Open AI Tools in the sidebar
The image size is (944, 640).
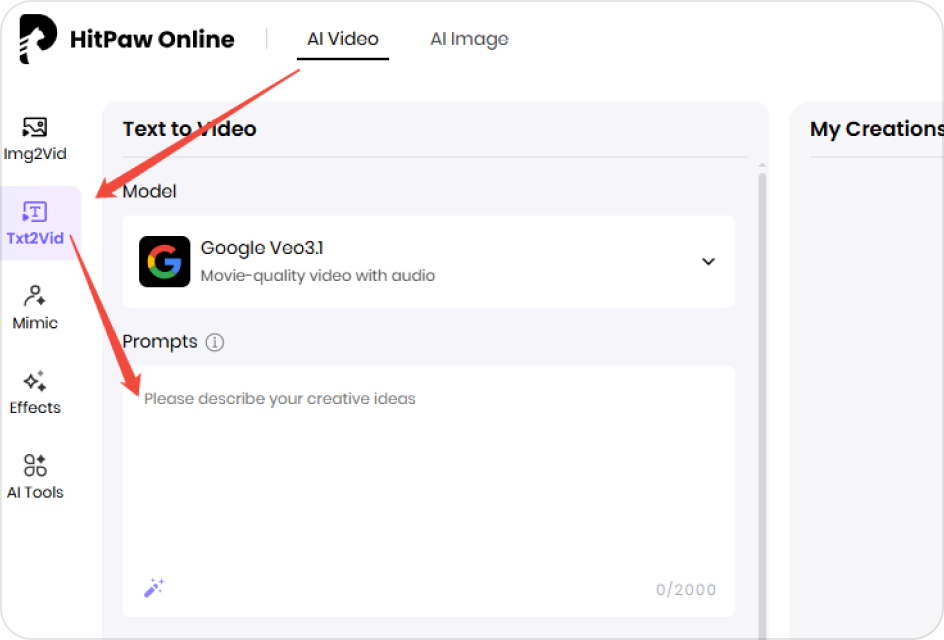[x=35, y=477]
